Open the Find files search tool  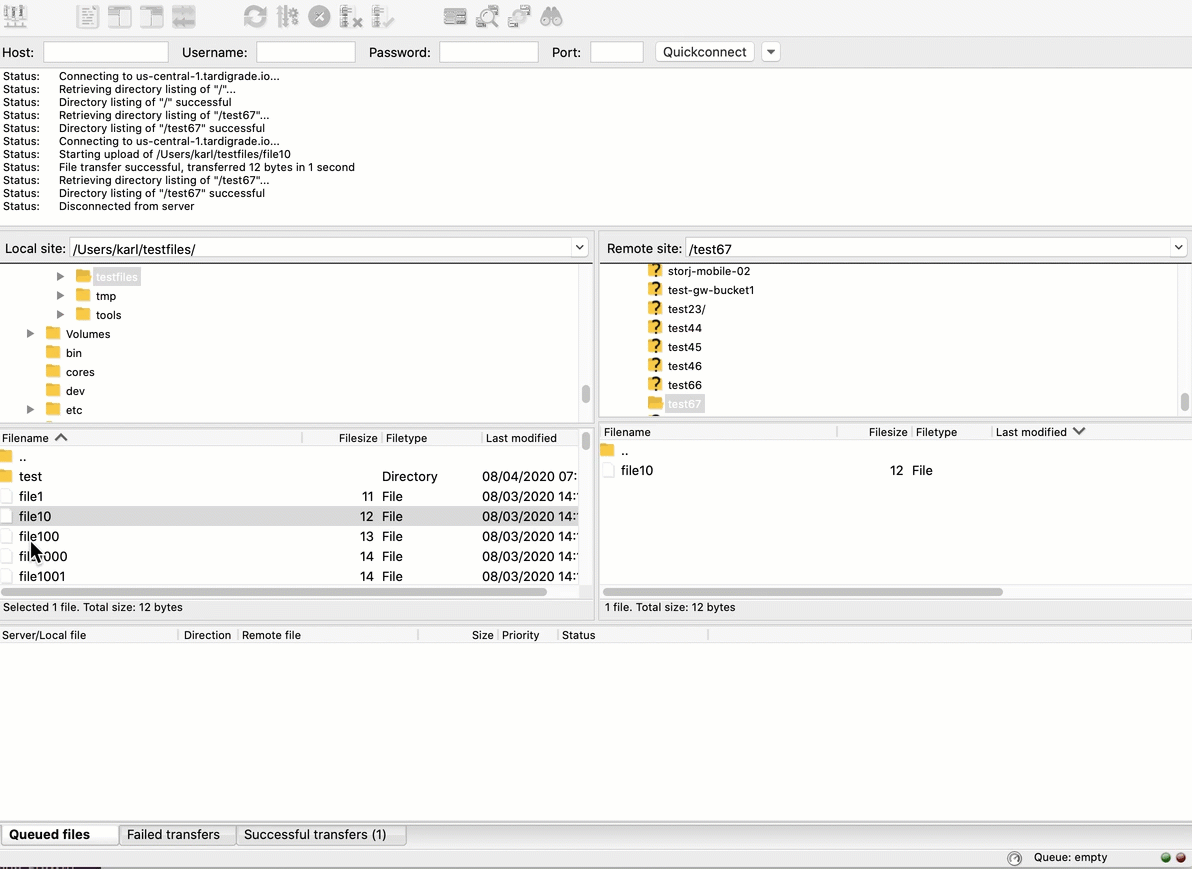coord(551,16)
